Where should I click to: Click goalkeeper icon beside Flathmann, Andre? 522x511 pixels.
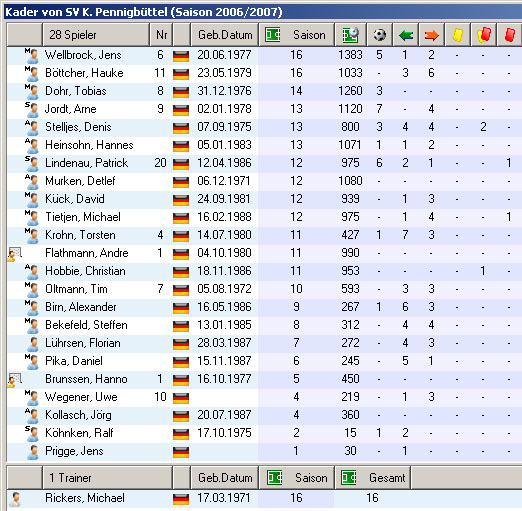coord(14,253)
